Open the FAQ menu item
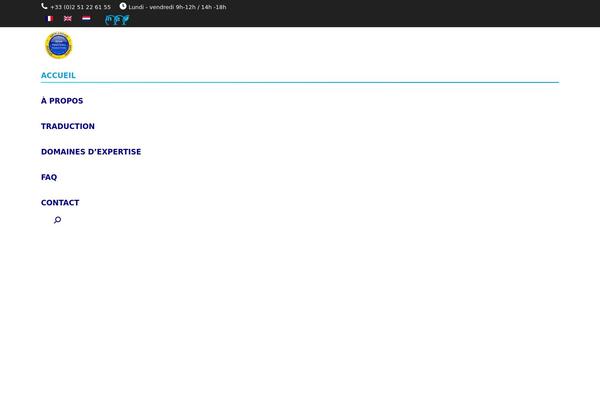The image size is (600, 400). tap(49, 177)
